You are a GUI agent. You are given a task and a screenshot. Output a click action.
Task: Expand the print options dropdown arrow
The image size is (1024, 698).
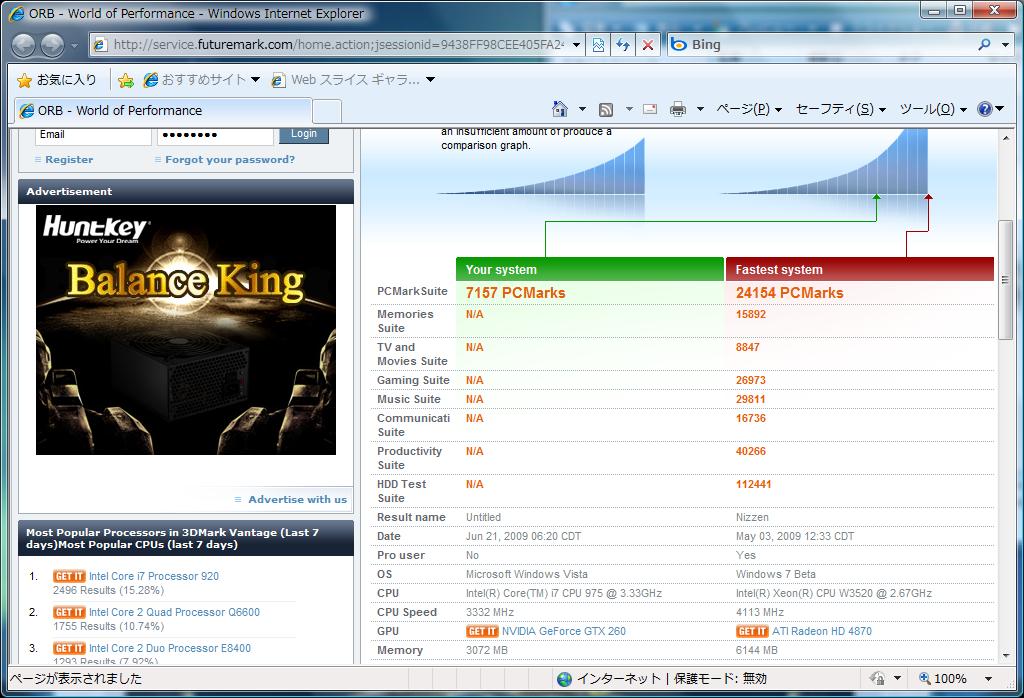pyautogui.click(x=700, y=109)
